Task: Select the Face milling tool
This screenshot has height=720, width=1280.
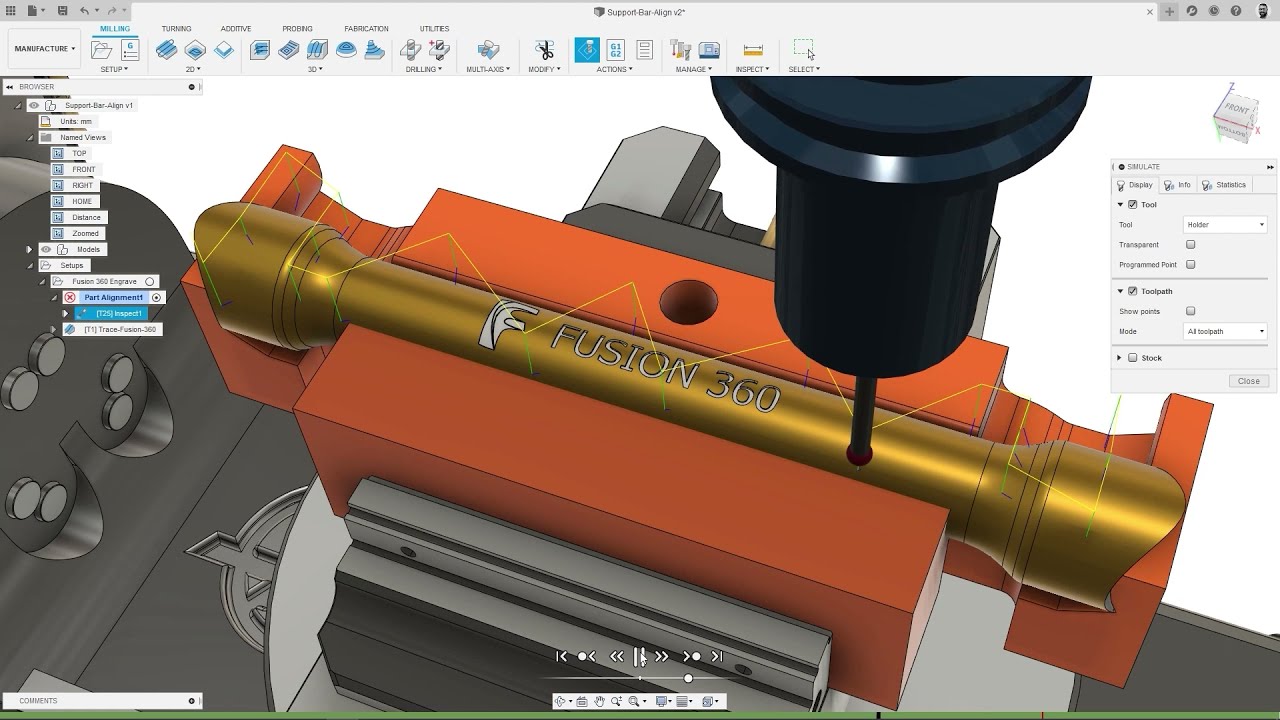Action: (x=224, y=50)
